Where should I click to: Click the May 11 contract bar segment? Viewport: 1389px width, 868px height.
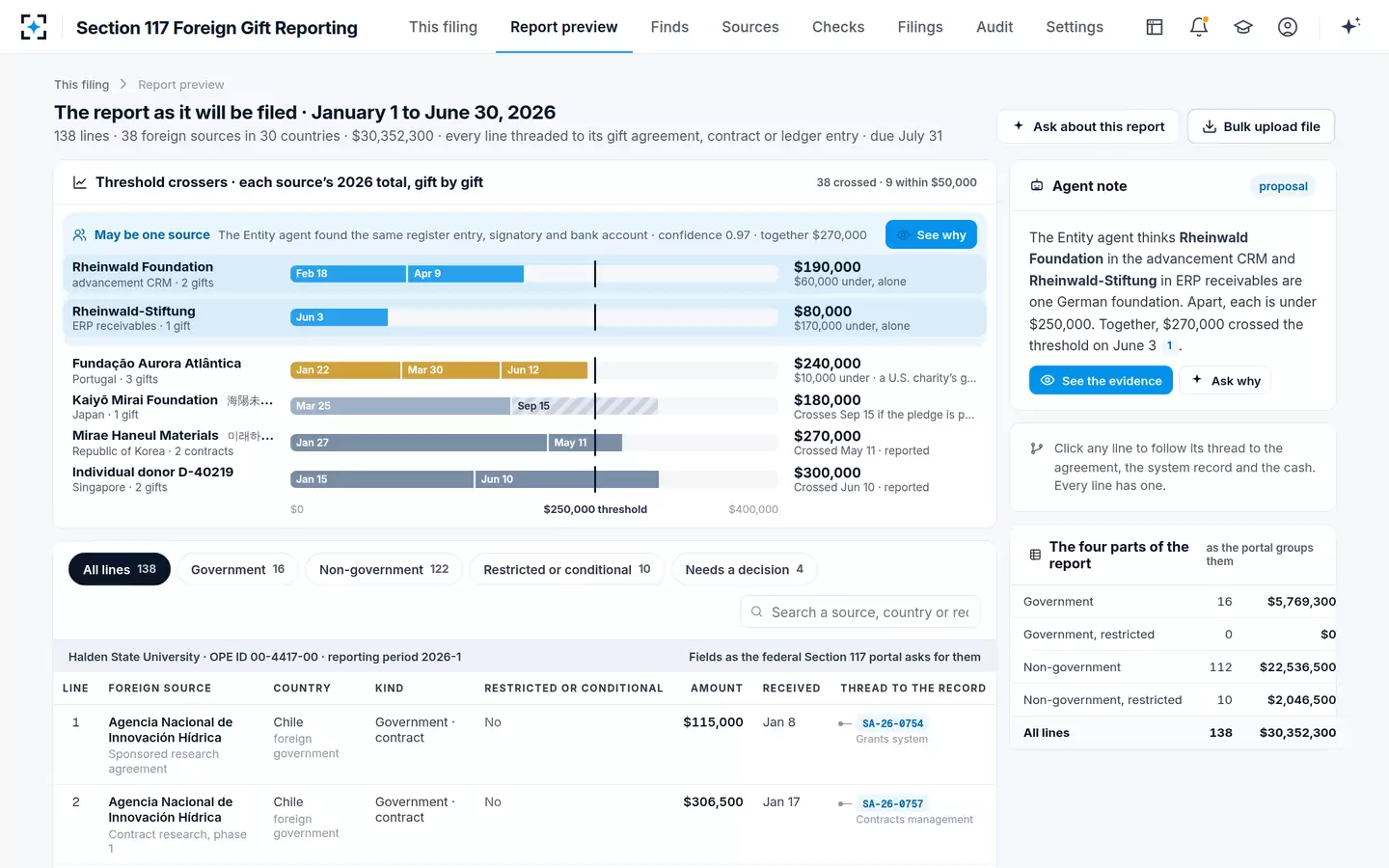pos(586,443)
